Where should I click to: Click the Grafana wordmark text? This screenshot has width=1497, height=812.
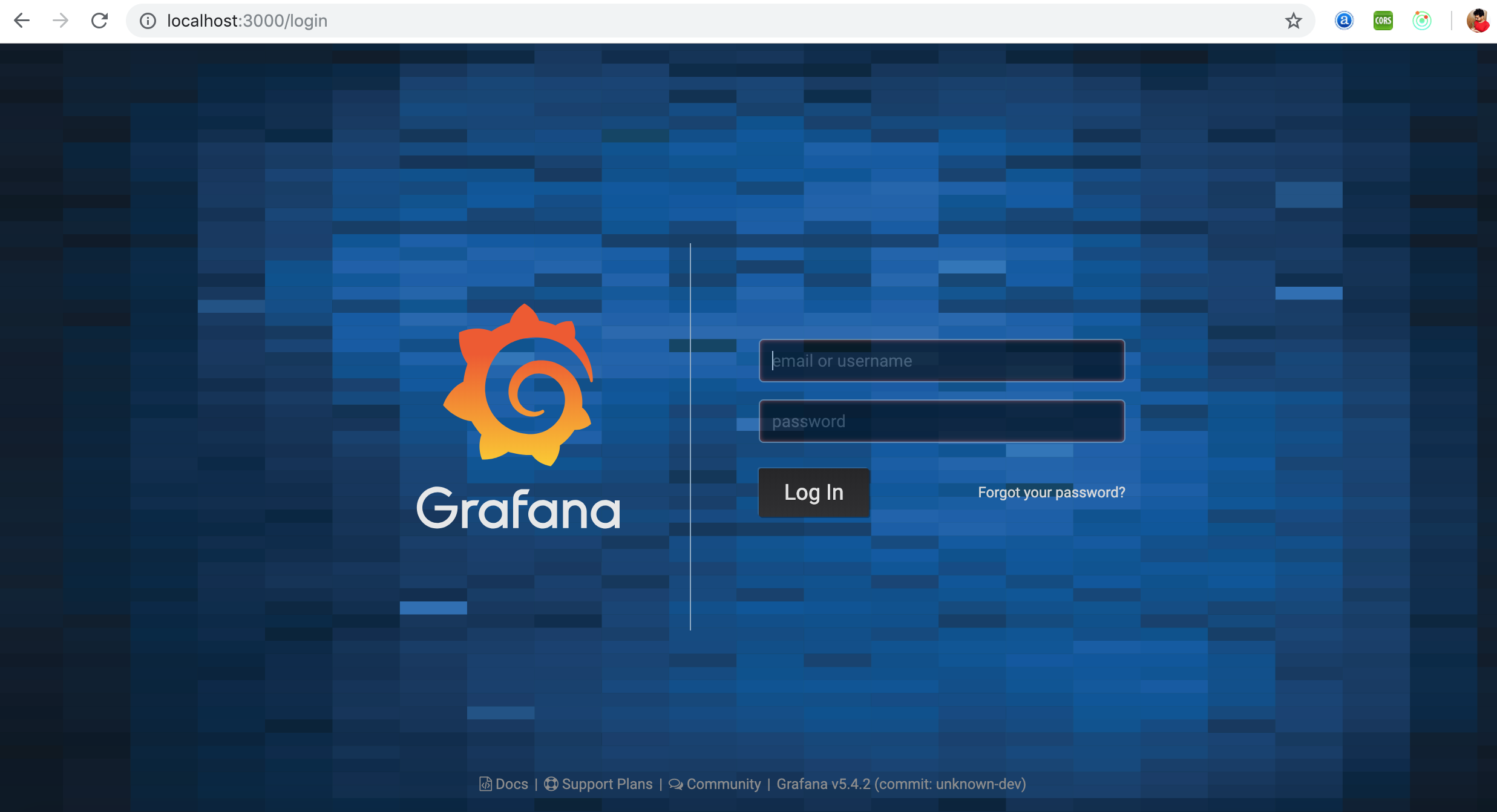pyautogui.click(x=519, y=509)
